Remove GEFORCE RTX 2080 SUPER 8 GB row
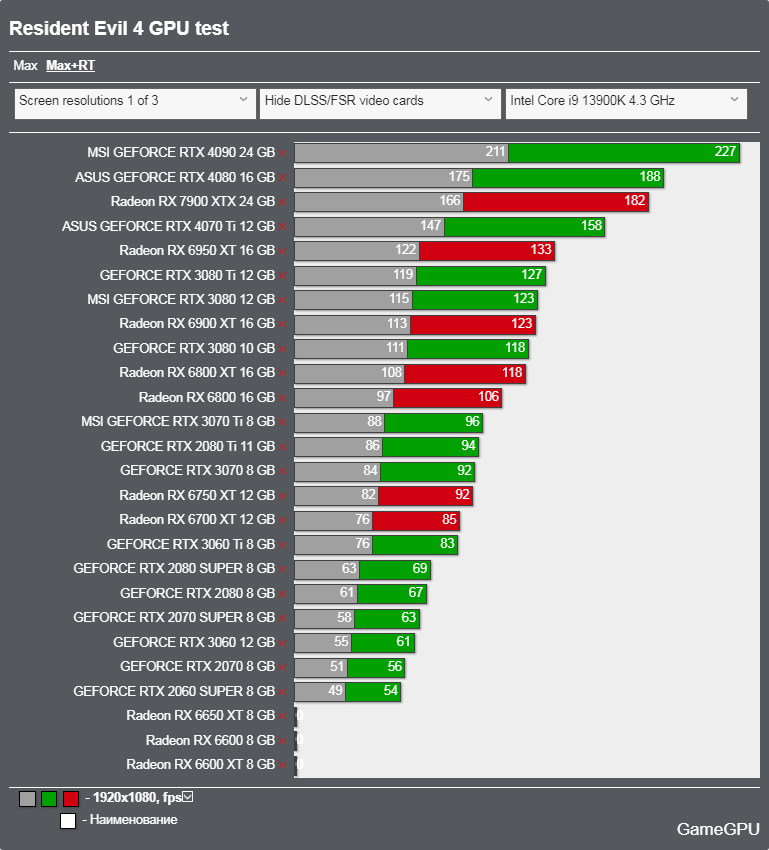Viewport: 769px width, 850px height. [282, 569]
